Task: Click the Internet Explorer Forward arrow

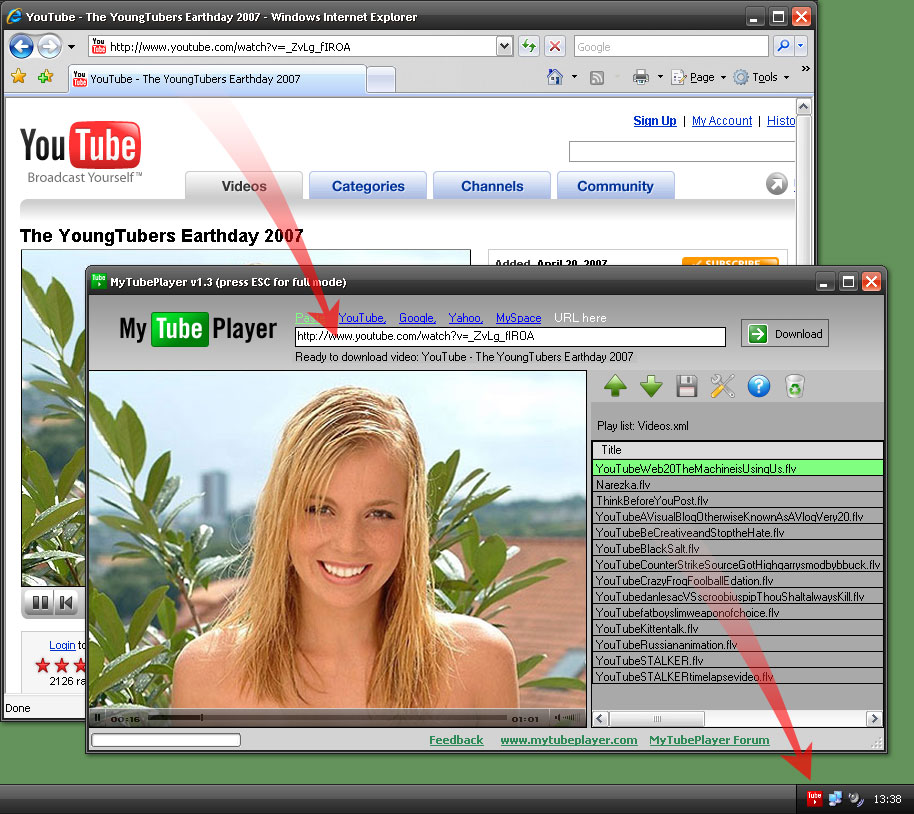Action: click(49, 46)
